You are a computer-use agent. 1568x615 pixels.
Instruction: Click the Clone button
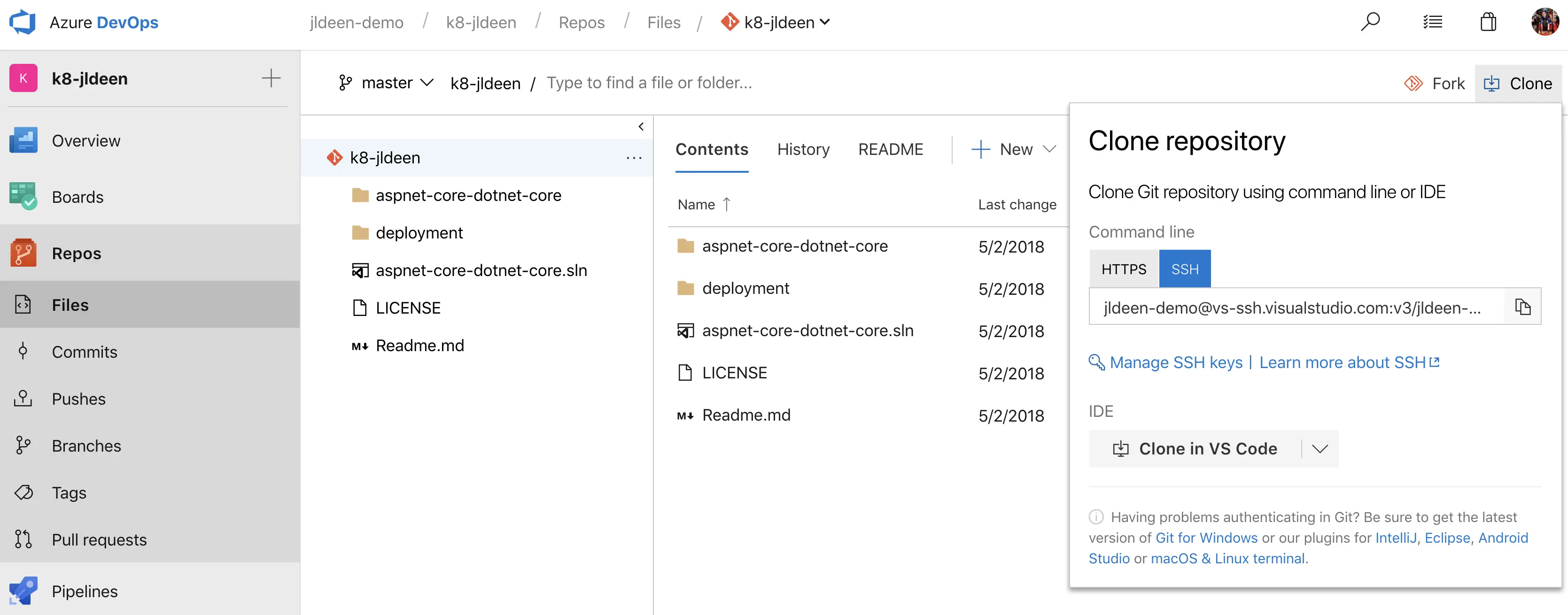1518,84
